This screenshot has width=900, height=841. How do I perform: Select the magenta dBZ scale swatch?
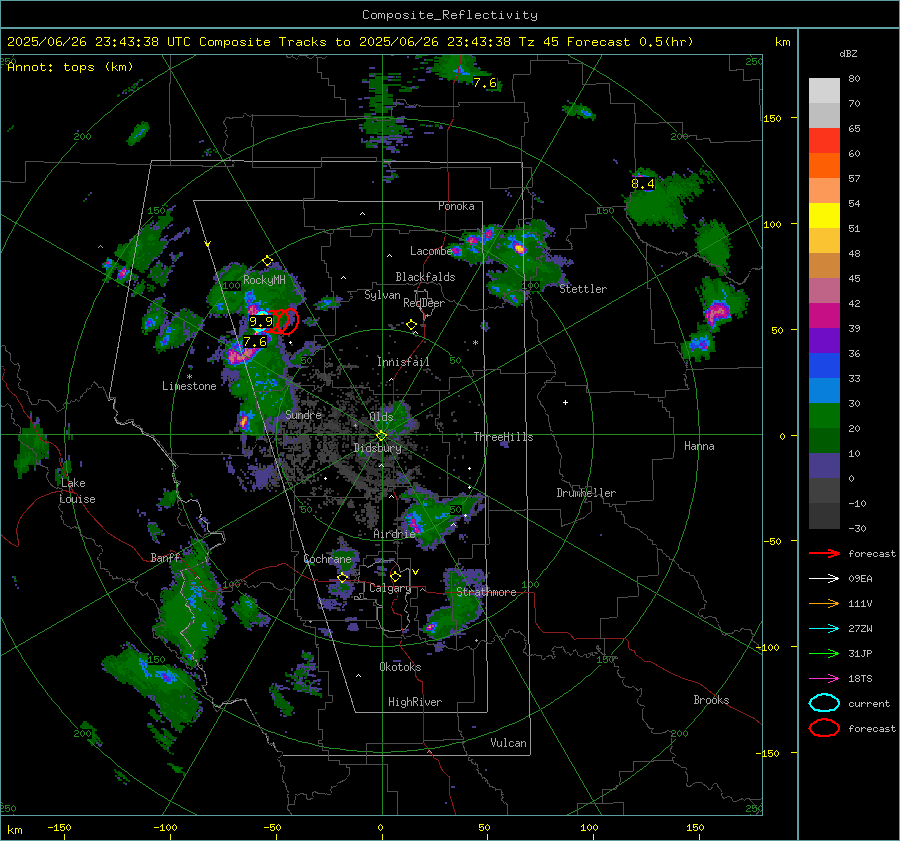[824, 316]
